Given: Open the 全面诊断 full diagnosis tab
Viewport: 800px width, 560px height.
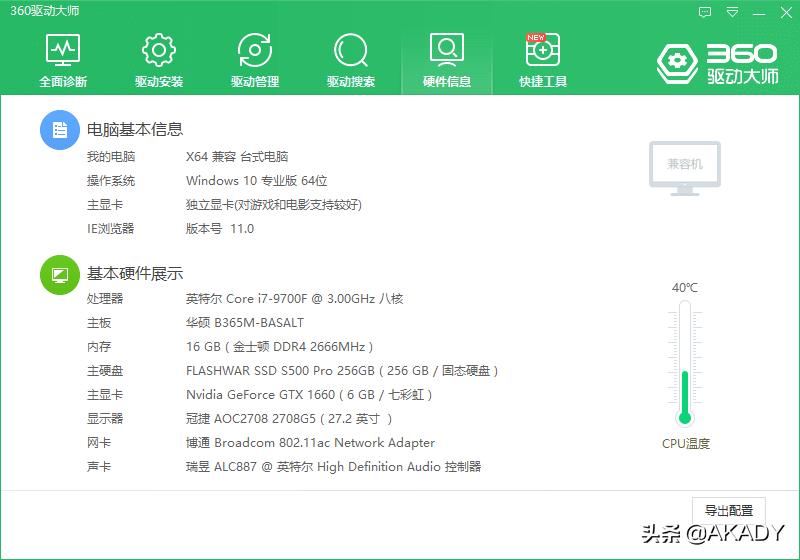Looking at the screenshot, I should tap(63, 60).
